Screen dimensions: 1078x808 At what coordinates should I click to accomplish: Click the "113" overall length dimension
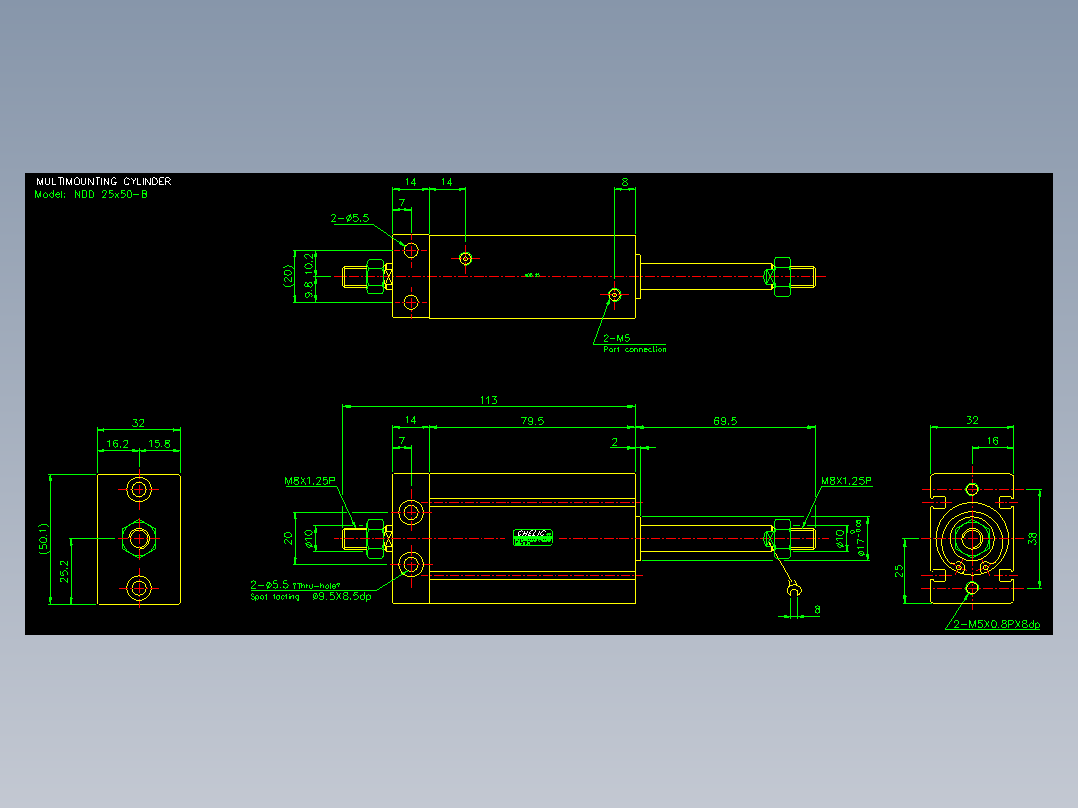[489, 400]
